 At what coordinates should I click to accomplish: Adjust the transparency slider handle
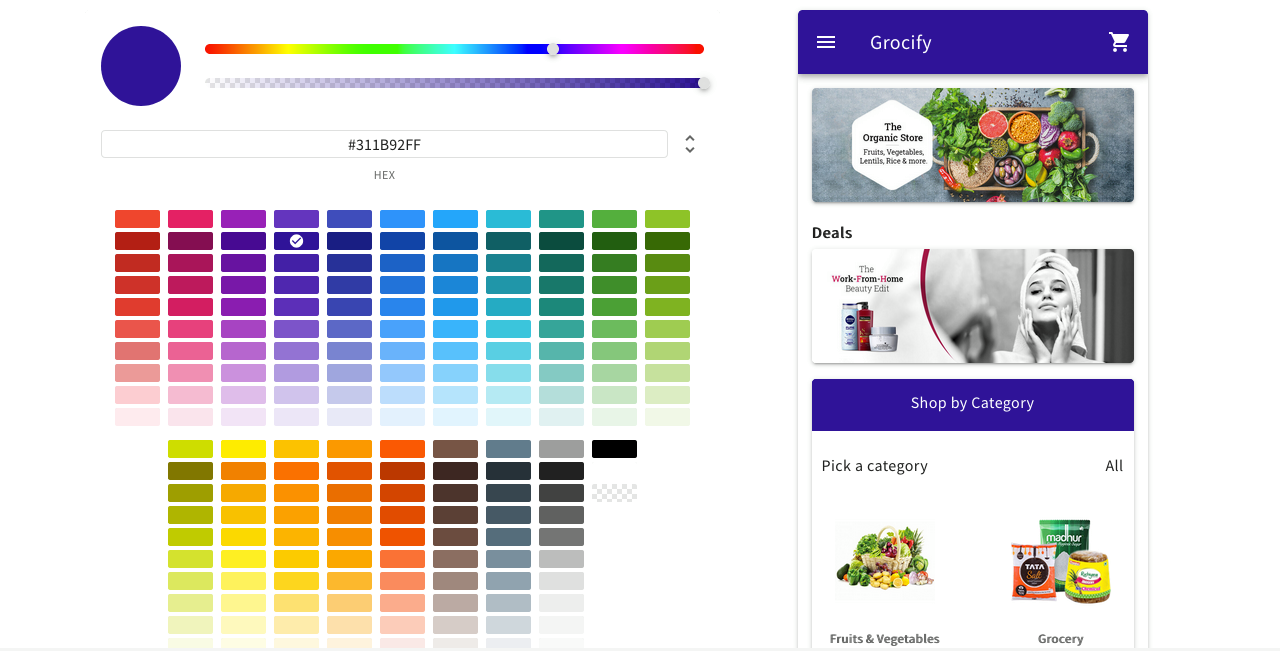coord(703,83)
